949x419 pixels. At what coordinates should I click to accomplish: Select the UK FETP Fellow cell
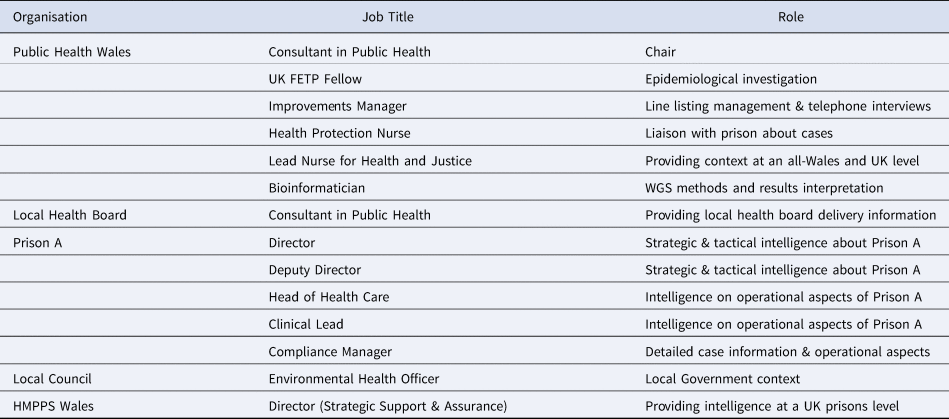pyautogui.click(x=314, y=78)
